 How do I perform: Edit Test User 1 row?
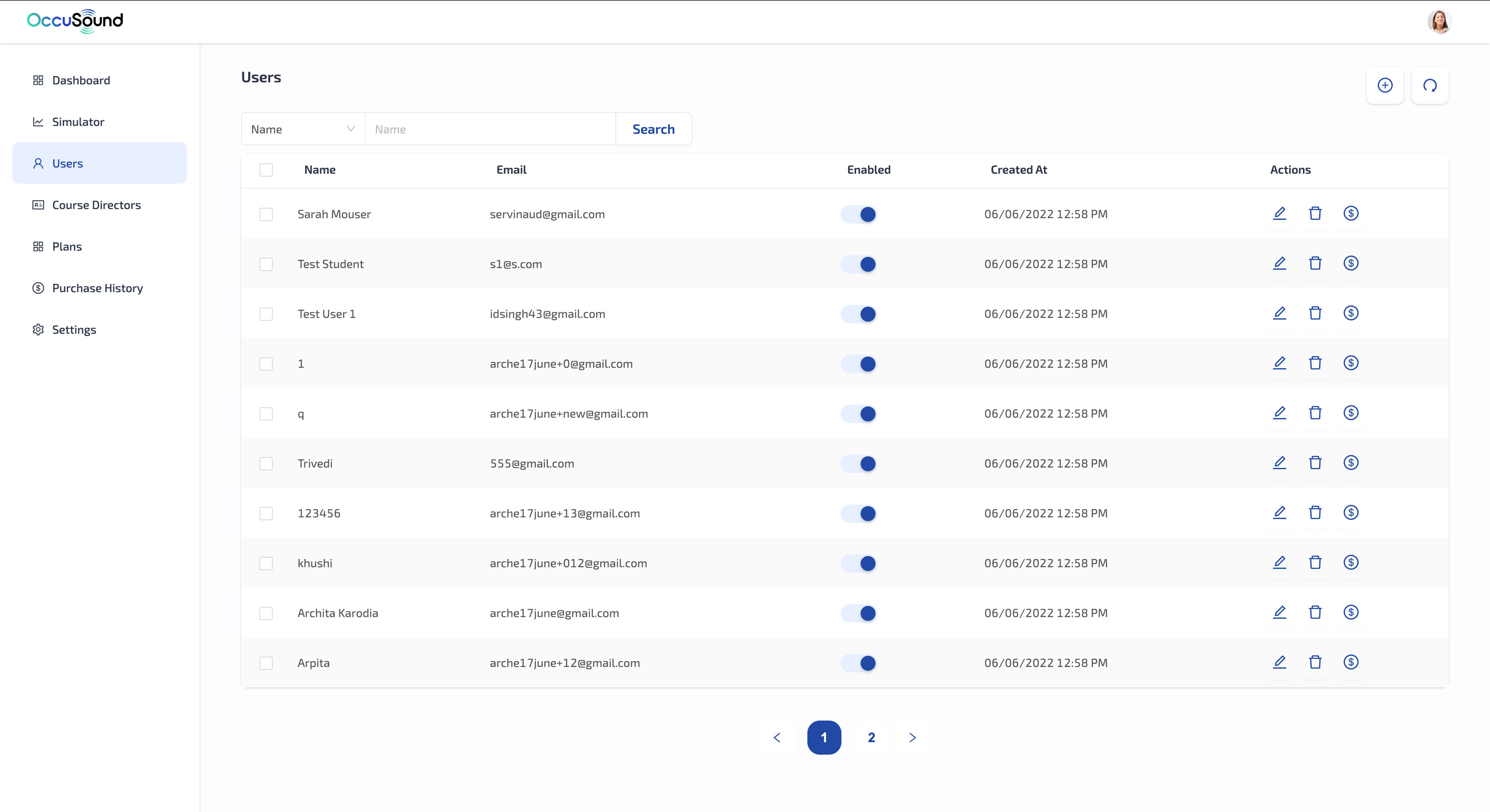pyautogui.click(x=1280, y=313)
